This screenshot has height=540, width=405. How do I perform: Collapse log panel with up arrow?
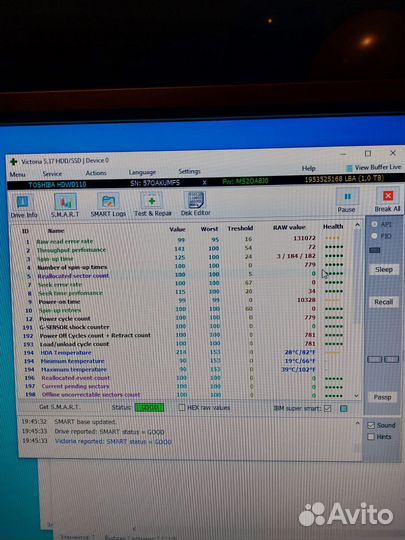click(x=357, y=423)
